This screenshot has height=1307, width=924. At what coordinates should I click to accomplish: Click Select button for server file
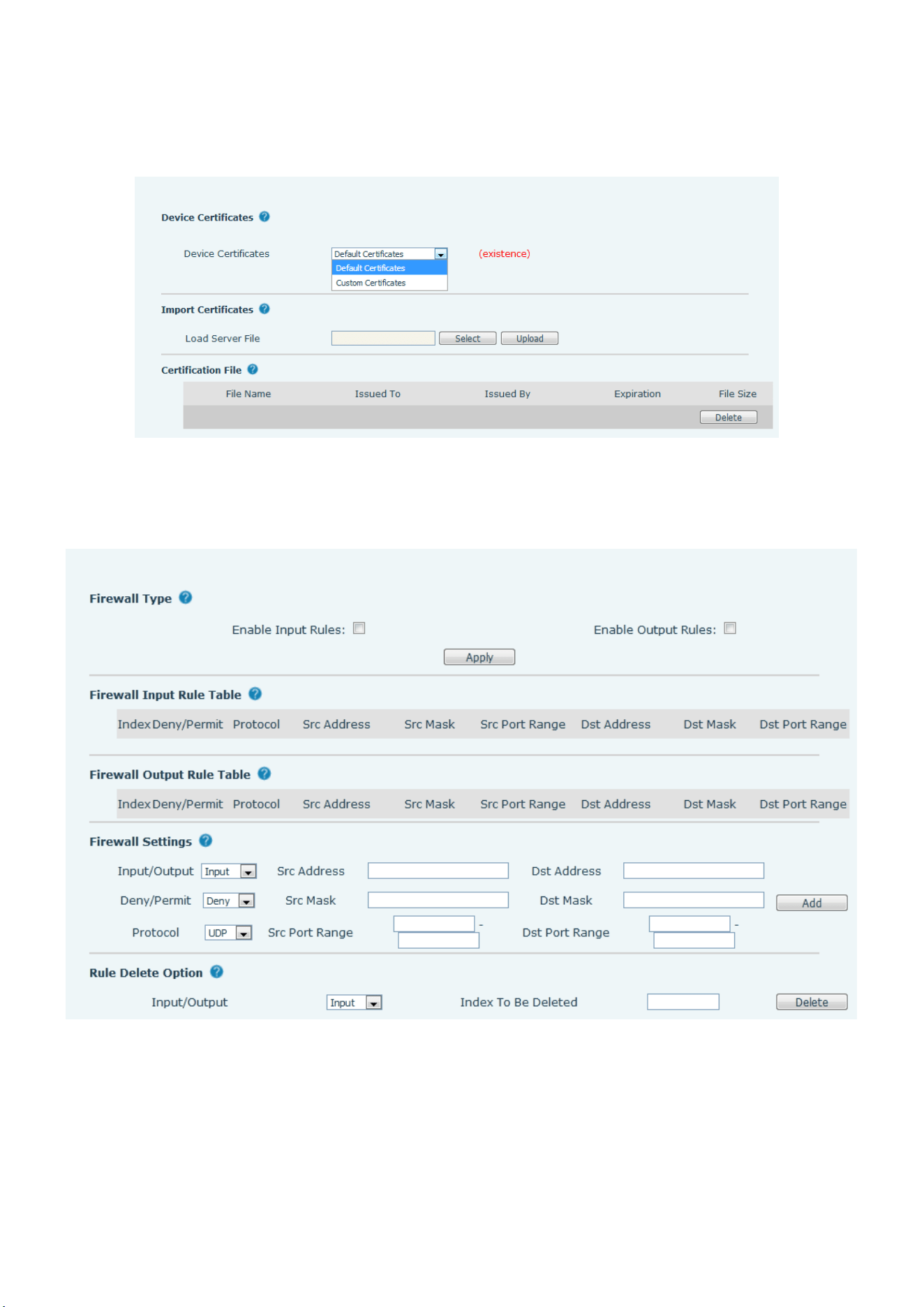[x=468, y=339]
